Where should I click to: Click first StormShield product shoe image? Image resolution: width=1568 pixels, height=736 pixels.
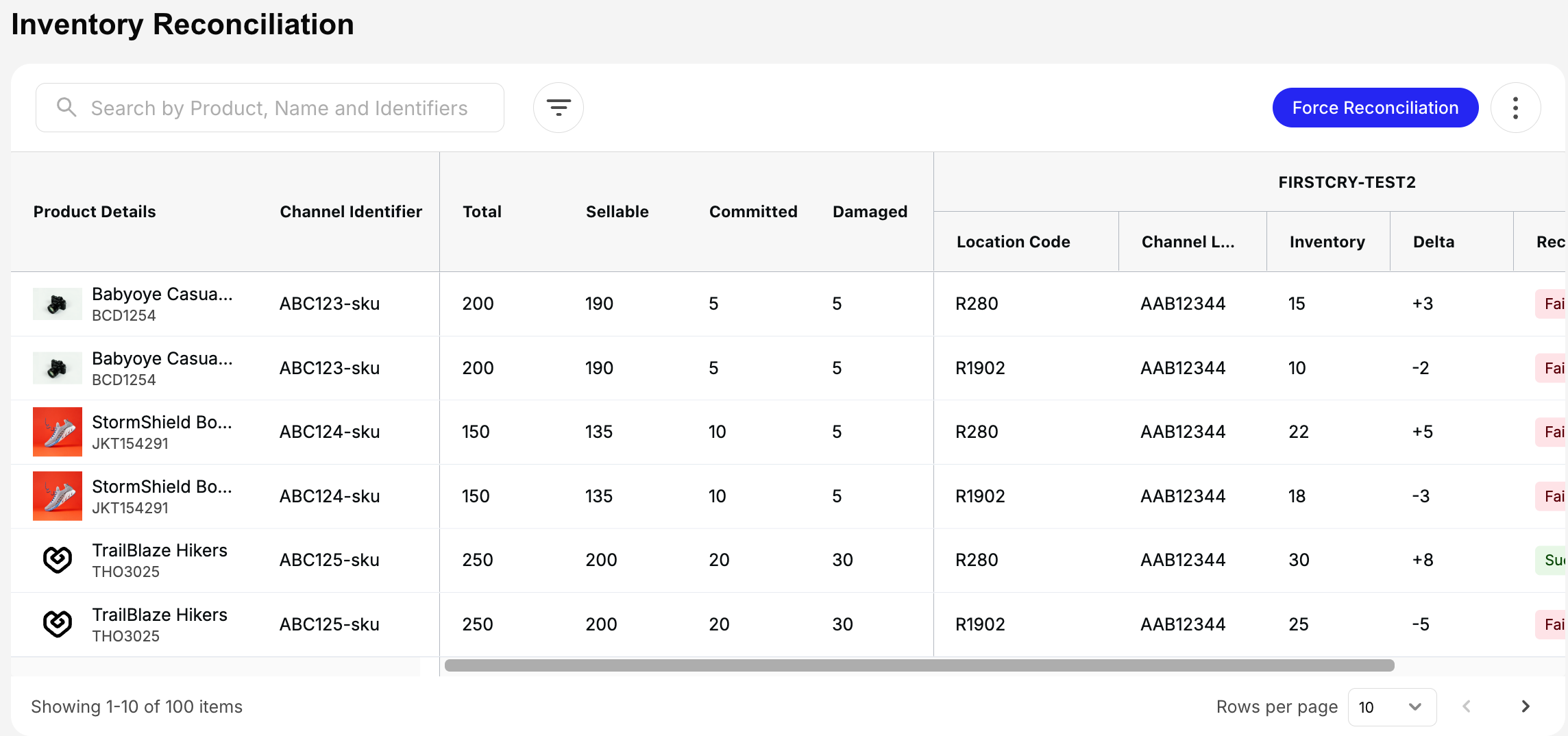pyautogui.click(x=57, y=432)
